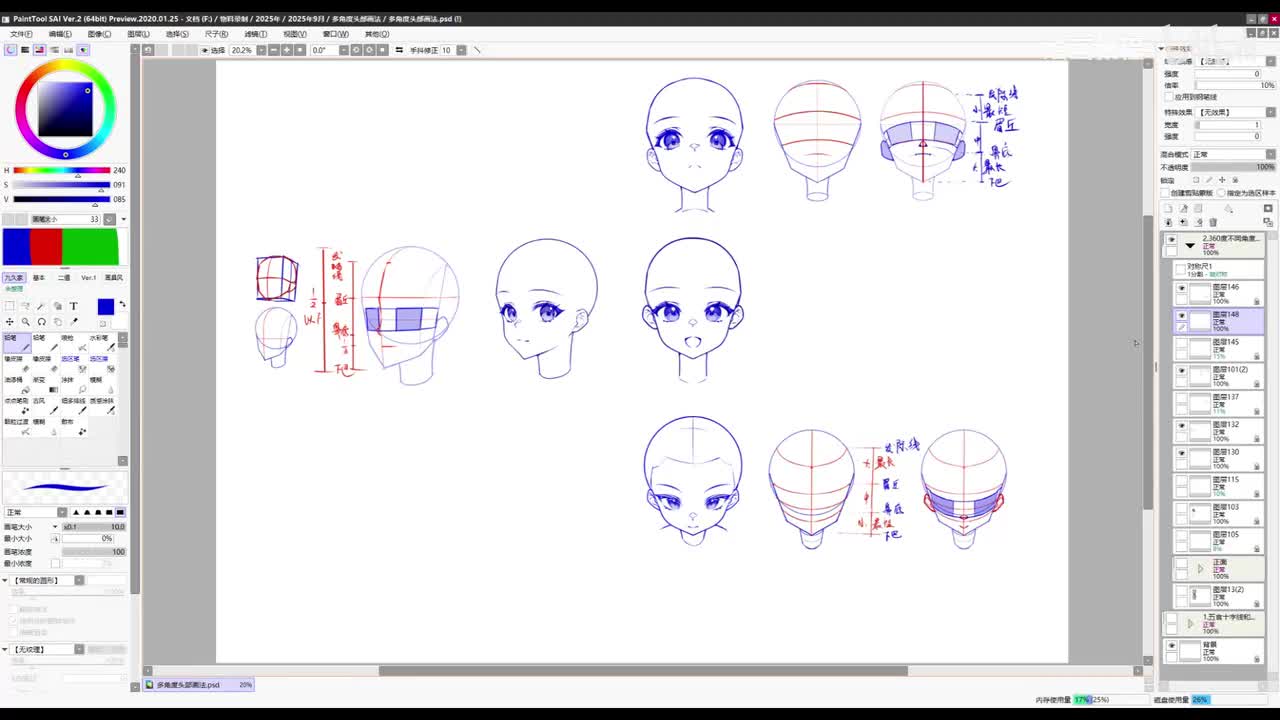Open the brush shape 正常 dropdown
The height and width of the screenshot is (720, 1280).
click(35, 512)
